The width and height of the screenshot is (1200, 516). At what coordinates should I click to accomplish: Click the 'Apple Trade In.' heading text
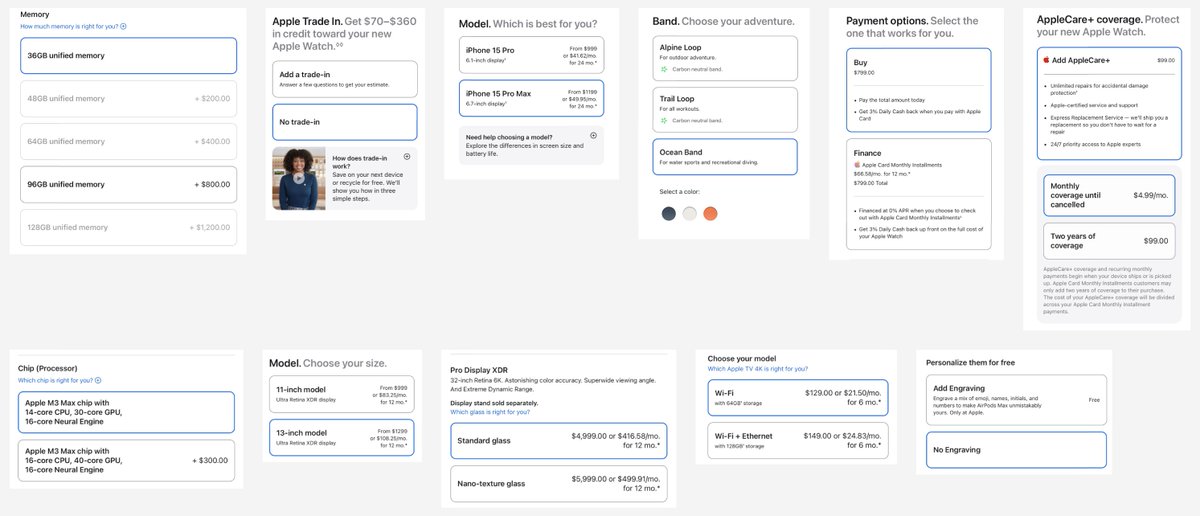(x=308, y=21)
